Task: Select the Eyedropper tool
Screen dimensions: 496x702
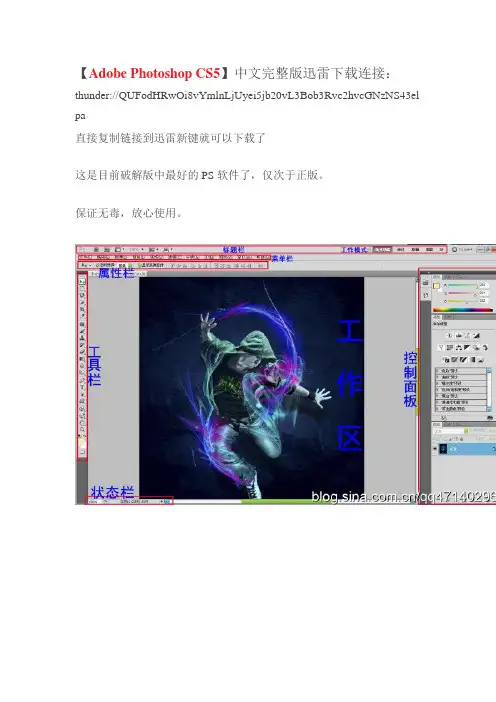Action: coord(82,314)
